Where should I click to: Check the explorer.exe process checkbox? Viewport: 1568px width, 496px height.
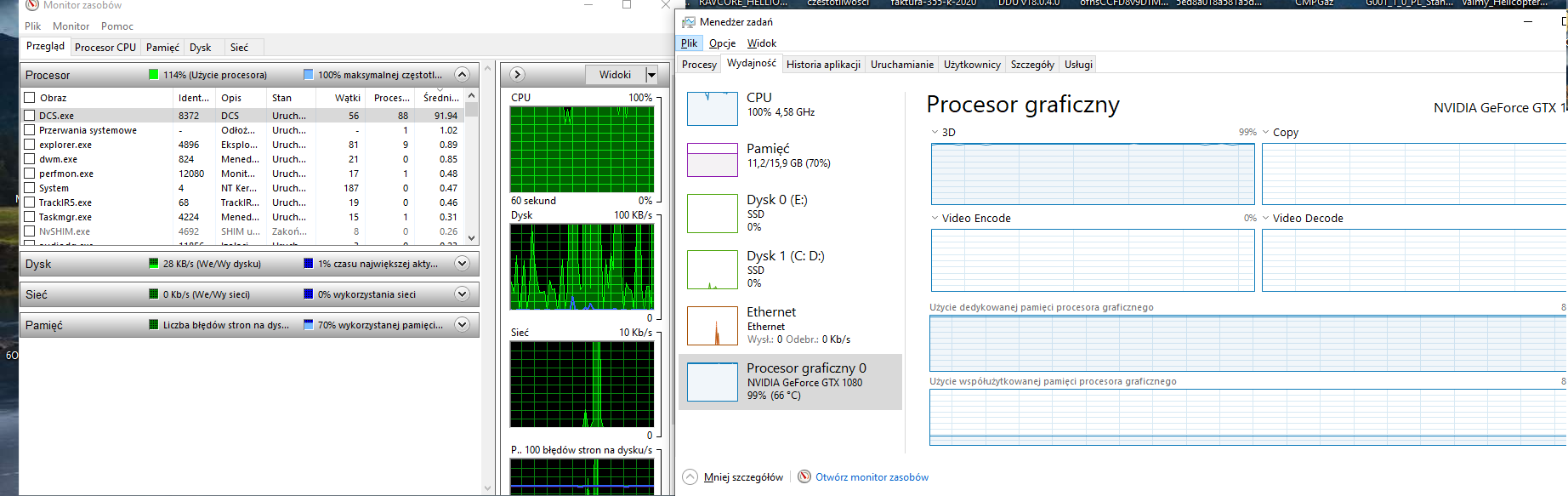point(30,145)
